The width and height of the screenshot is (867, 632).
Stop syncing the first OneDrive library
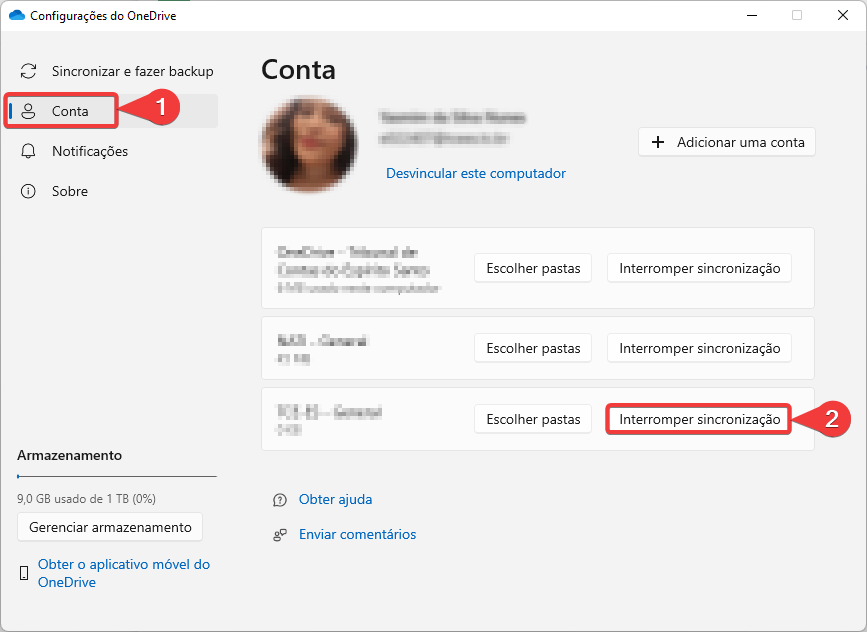point(699,268)
